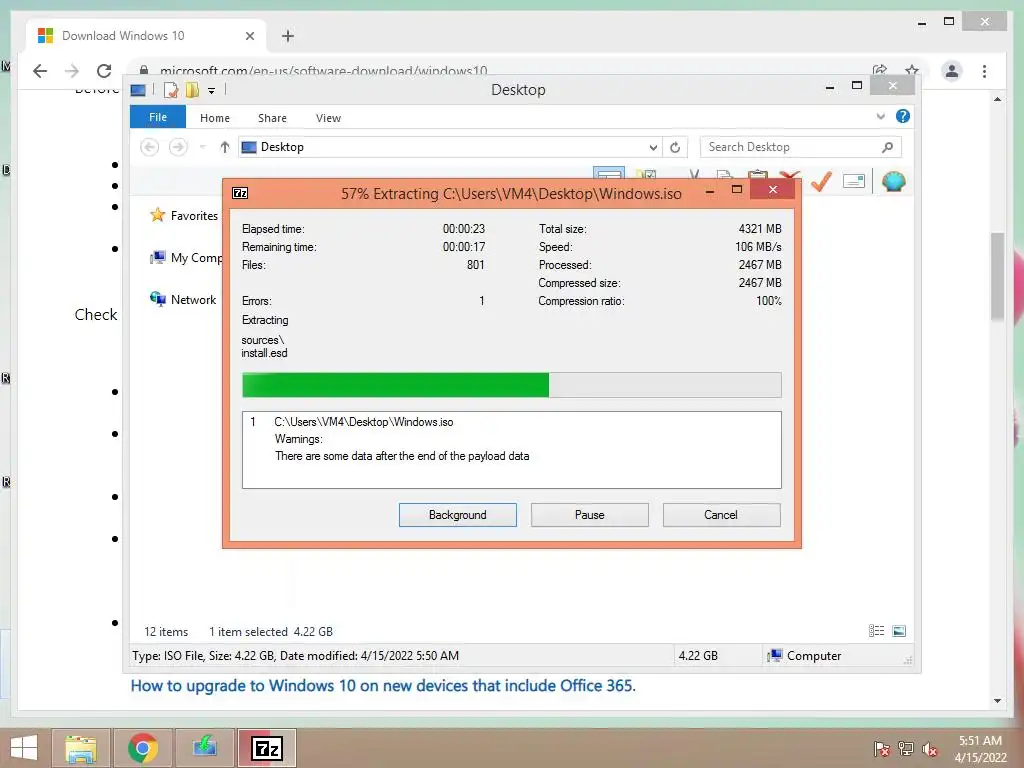Pause the 7-Zip extraction
This screenshot has height=768, width=1024.
[589, 515]
